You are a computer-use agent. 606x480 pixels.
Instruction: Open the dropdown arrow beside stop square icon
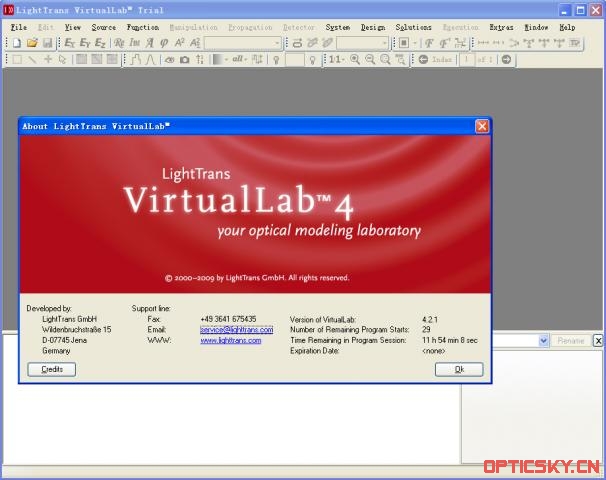click(x=415, y=43)
